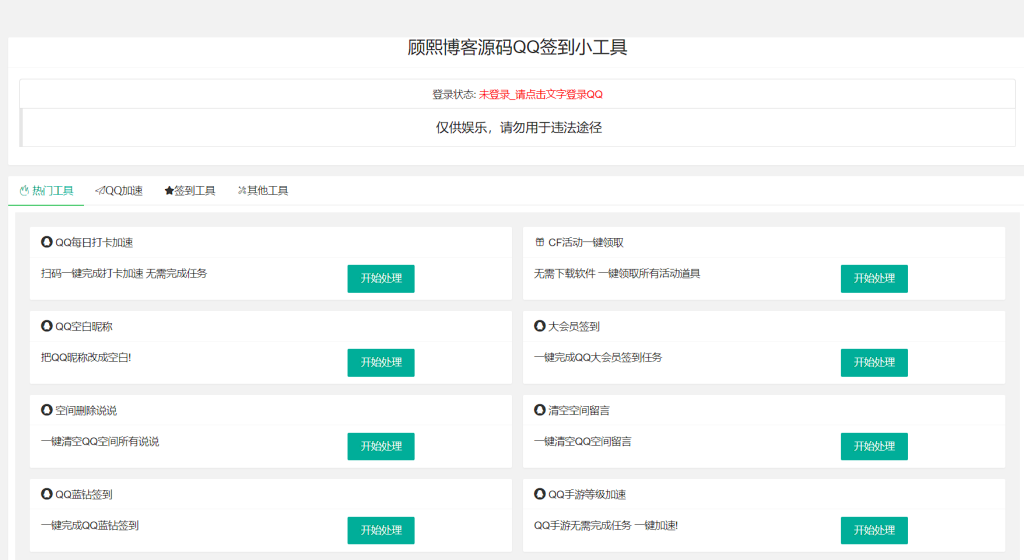The width and height of the screenshot is (1024, 560).
Task: Click the flame icon on 热门工具 tab
Action: pos(24,191)
